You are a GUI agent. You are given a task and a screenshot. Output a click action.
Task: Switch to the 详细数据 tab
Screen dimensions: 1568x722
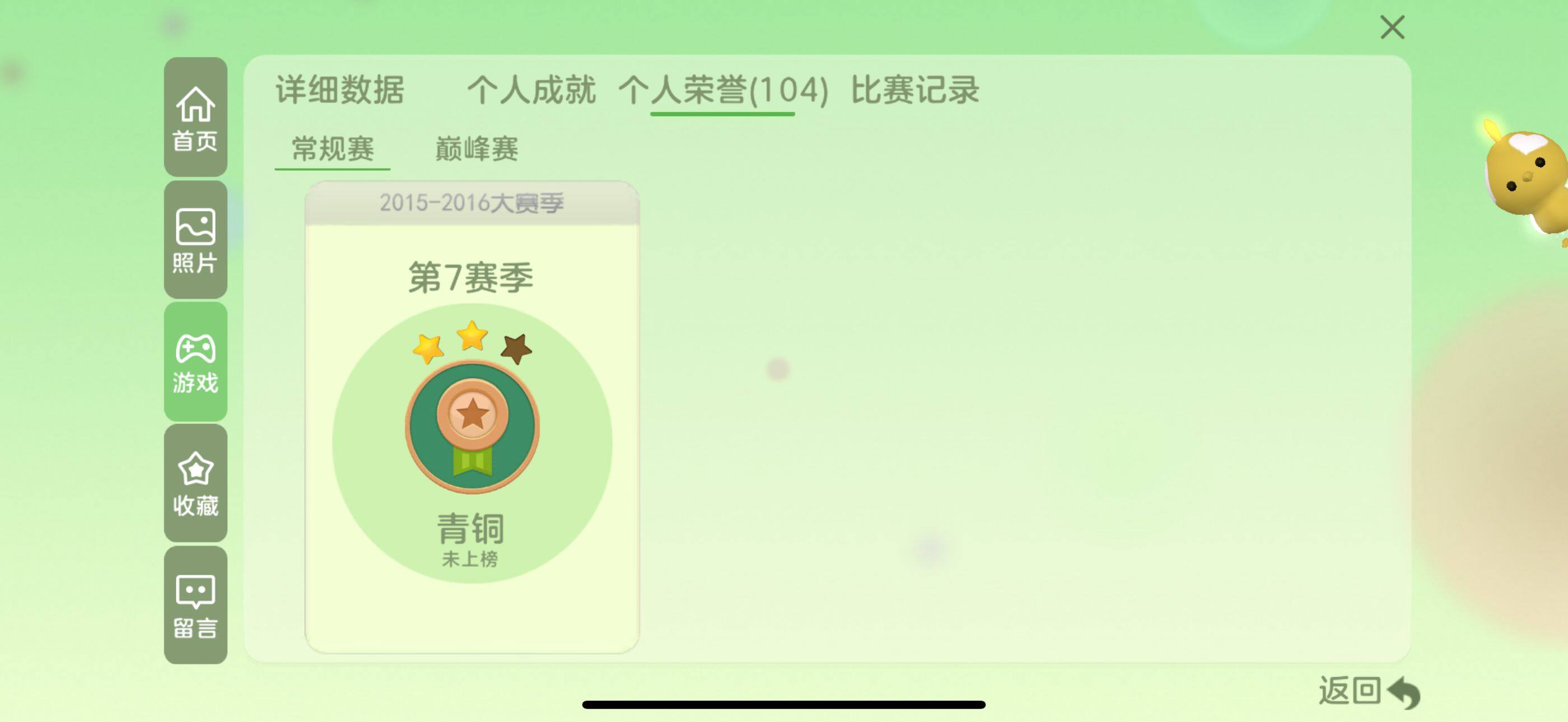[x=340, y=90]
